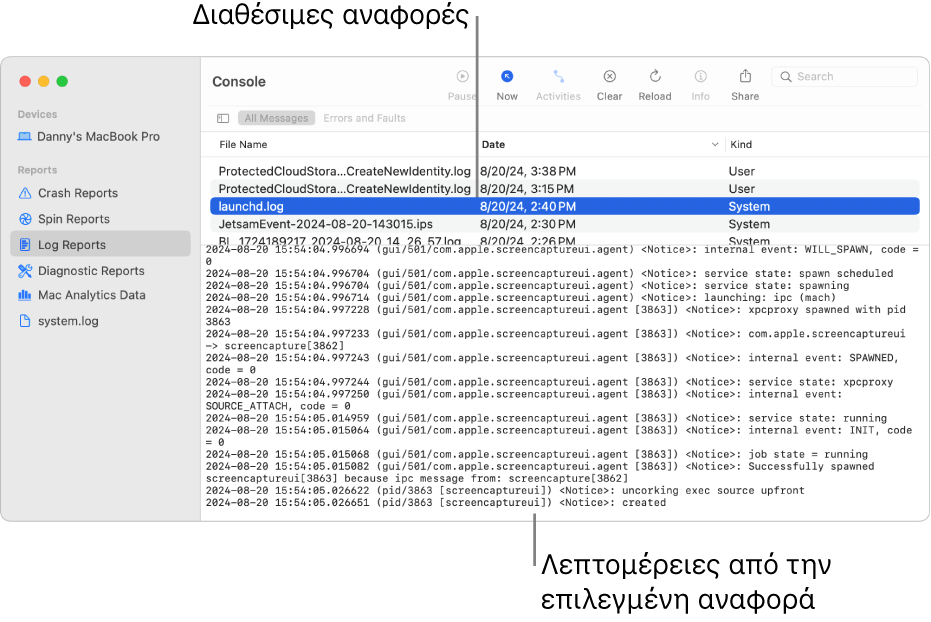This screenshot has height=622, width=931.
Task: Select ProtectedCloudStorage log dated 3:38 PM
Action: (x=565, y=171)
